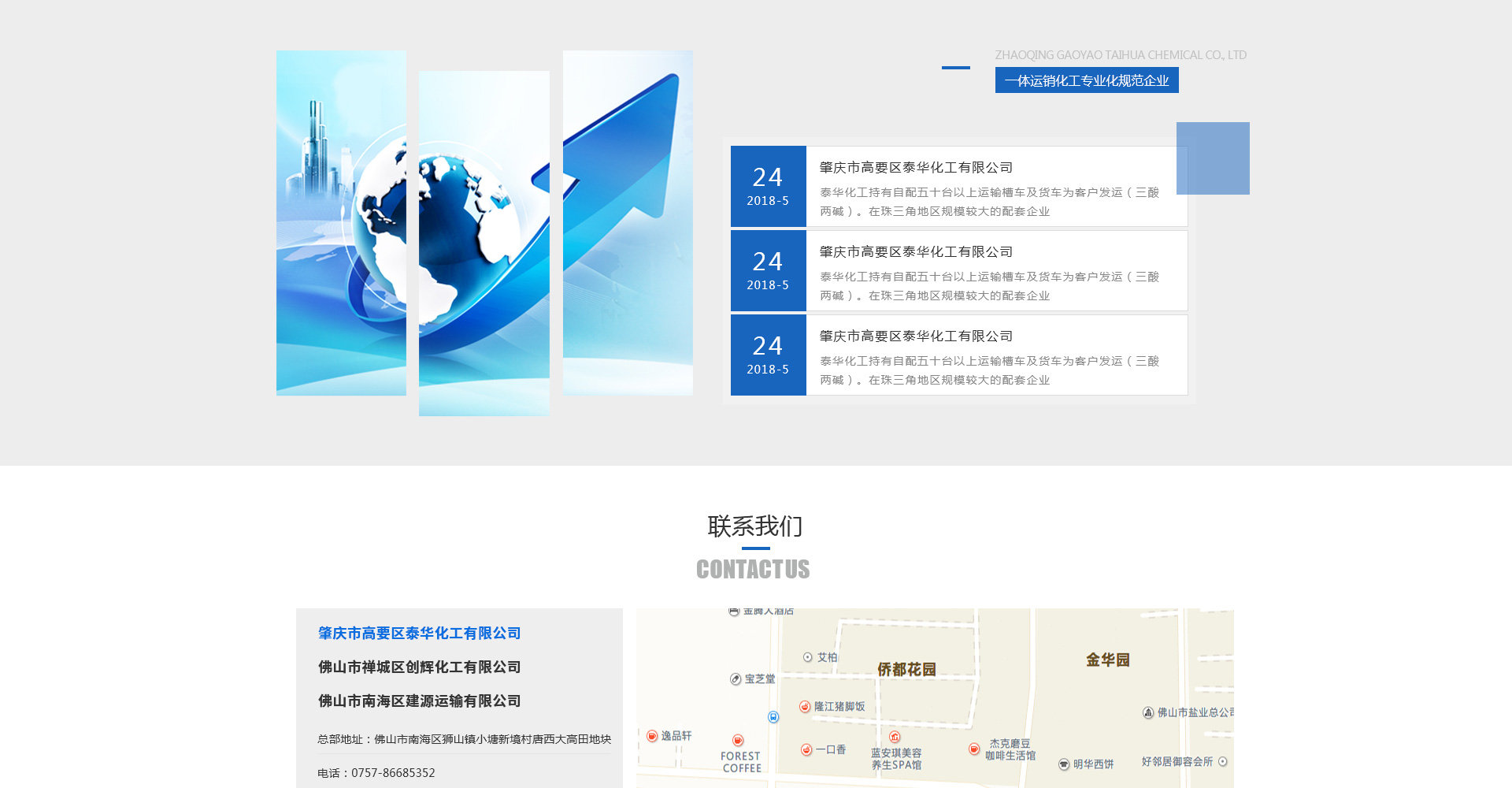
Task: Select 肇庆市高要区泰华化工有限公司 company tab
Action: click(419, 634)
